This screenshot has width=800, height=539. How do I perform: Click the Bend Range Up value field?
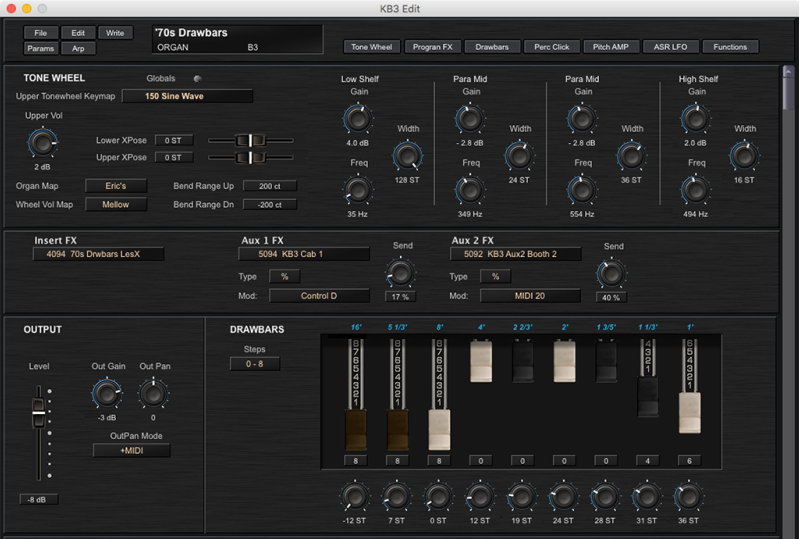(269, 186)
